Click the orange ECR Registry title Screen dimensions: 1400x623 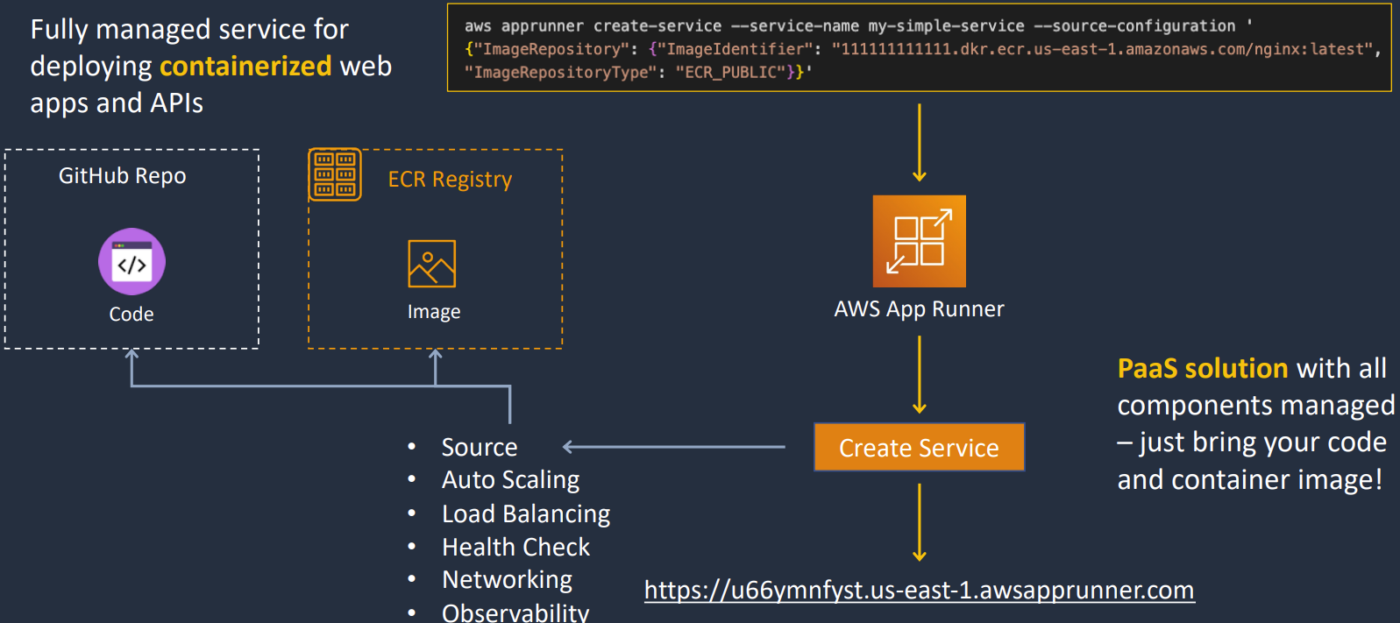[x=450, y=180]
